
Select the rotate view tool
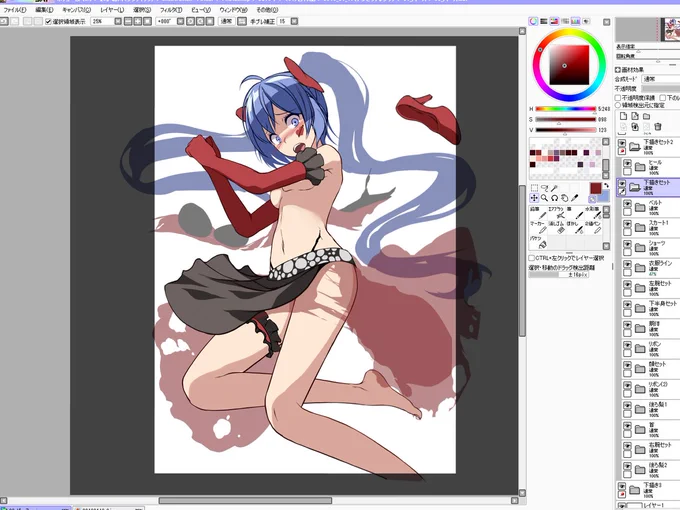[554, 198]
